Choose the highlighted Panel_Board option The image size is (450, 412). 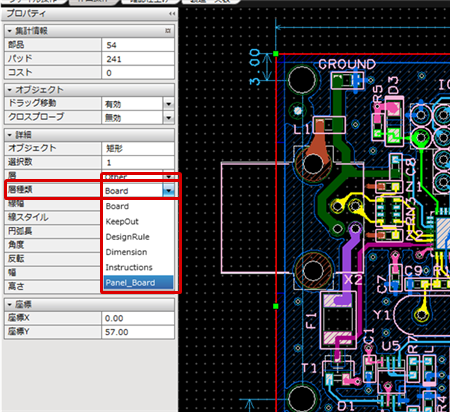(x=138, y=283)
